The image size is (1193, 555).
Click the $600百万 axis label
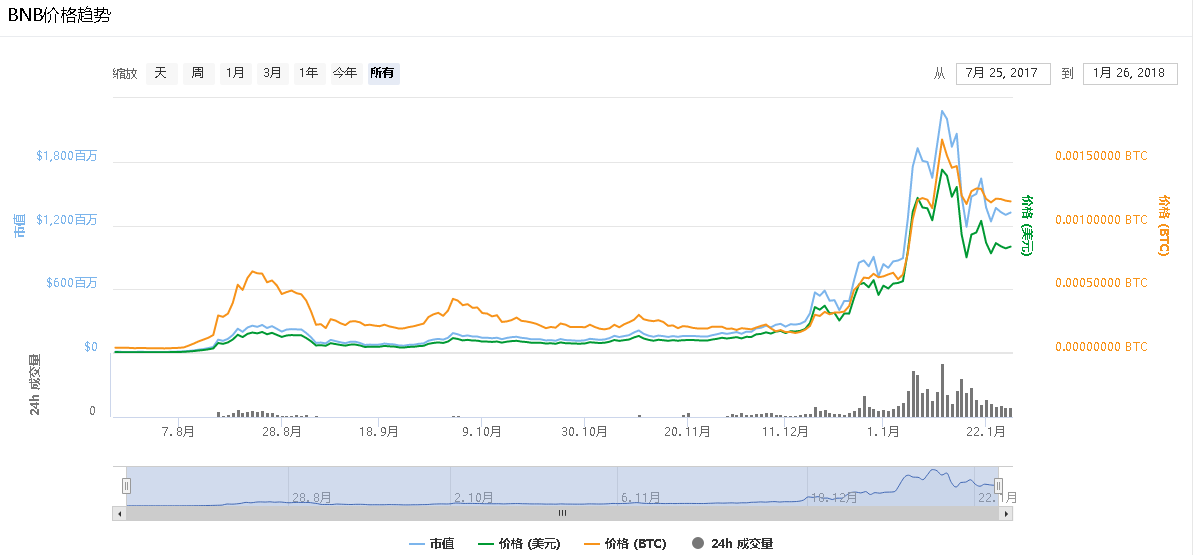[x=72, y=283]
